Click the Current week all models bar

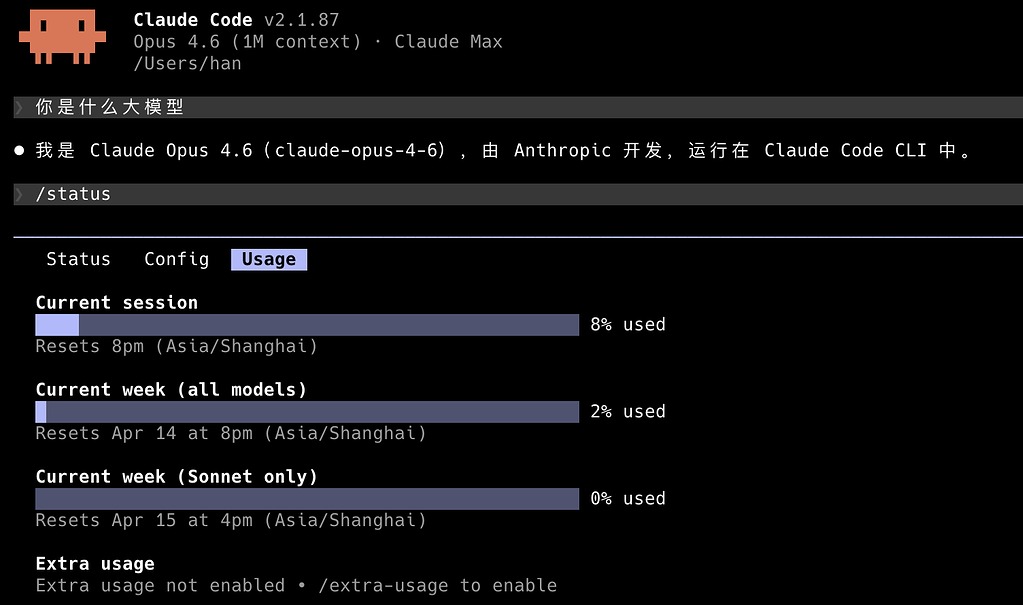pos(307,412)
